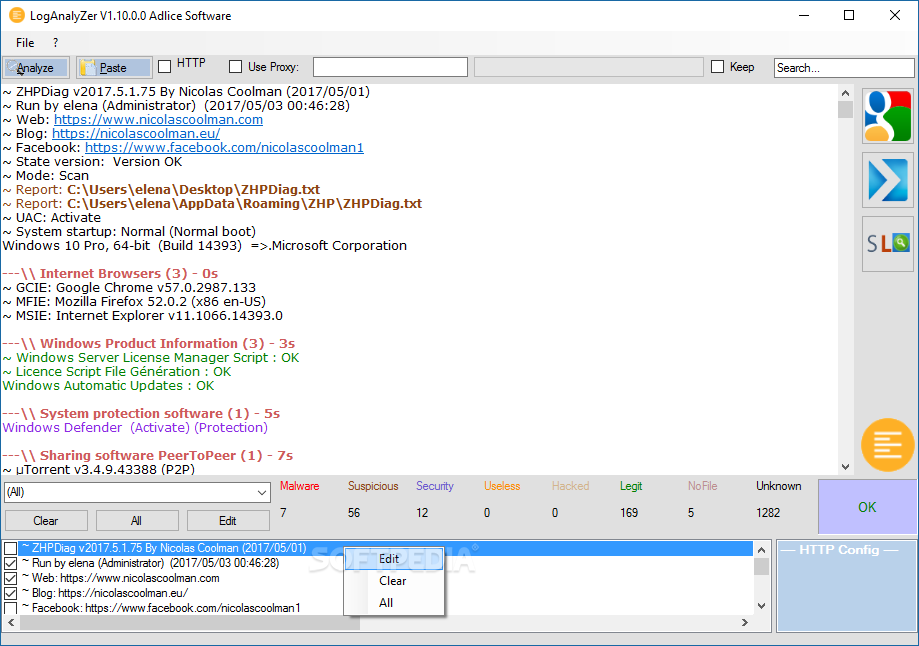Click the 'Windows Automatic Updates : OK' line

pyautogui.click(x=108, y=386)
